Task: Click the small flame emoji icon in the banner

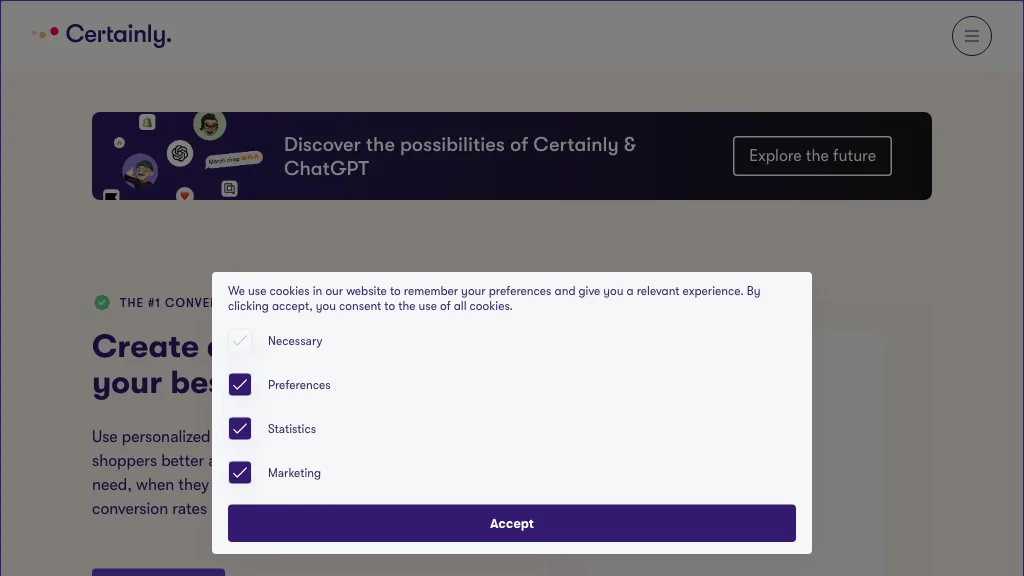Action: point(119,143)
